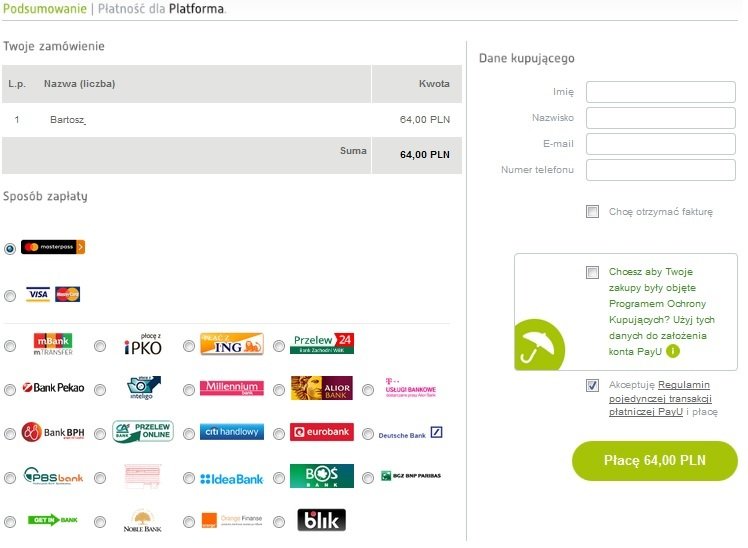Click the ING bank logo
The image size is (748, 548).
231,344
